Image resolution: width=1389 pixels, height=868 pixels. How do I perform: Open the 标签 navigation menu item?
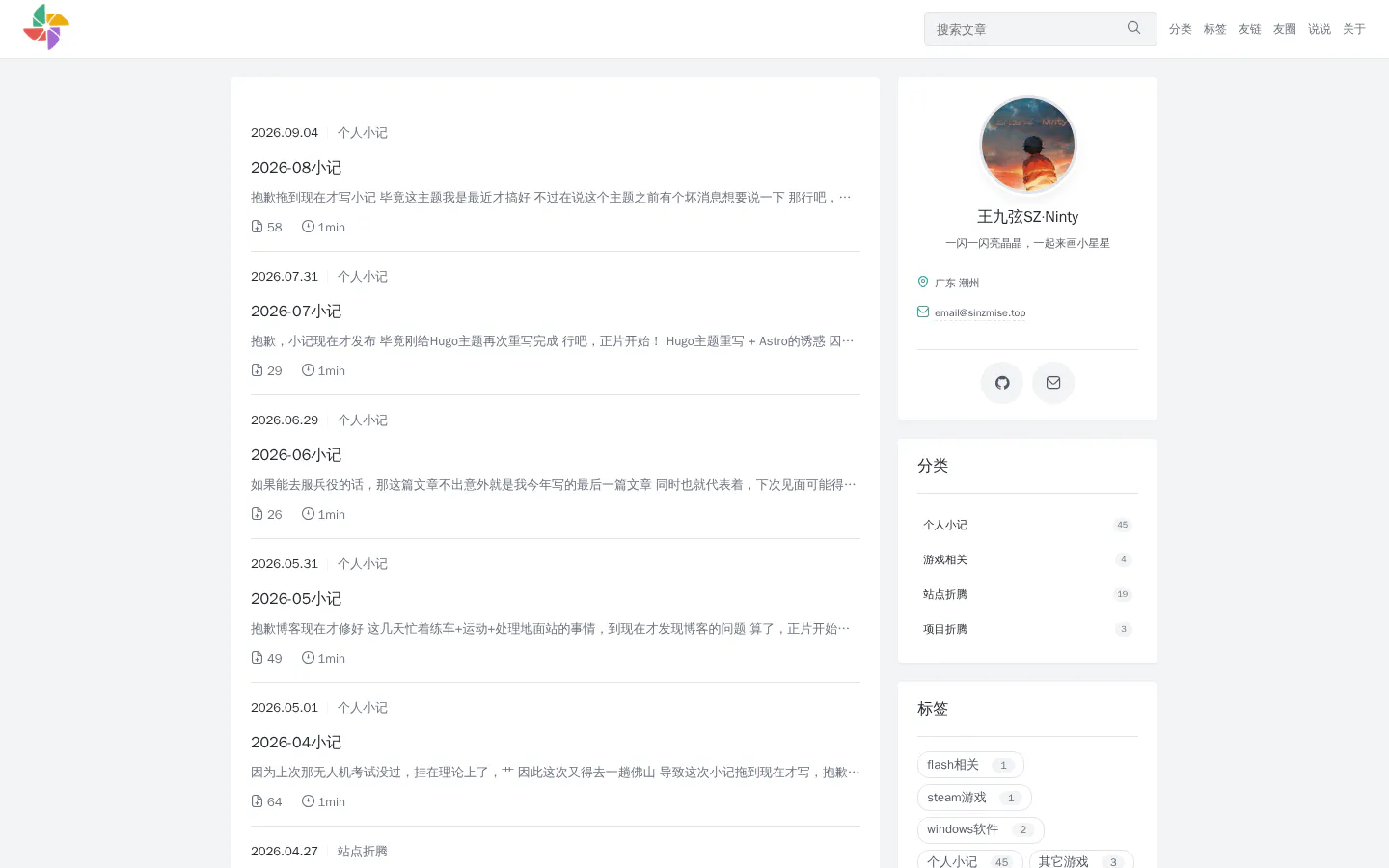1215,29
